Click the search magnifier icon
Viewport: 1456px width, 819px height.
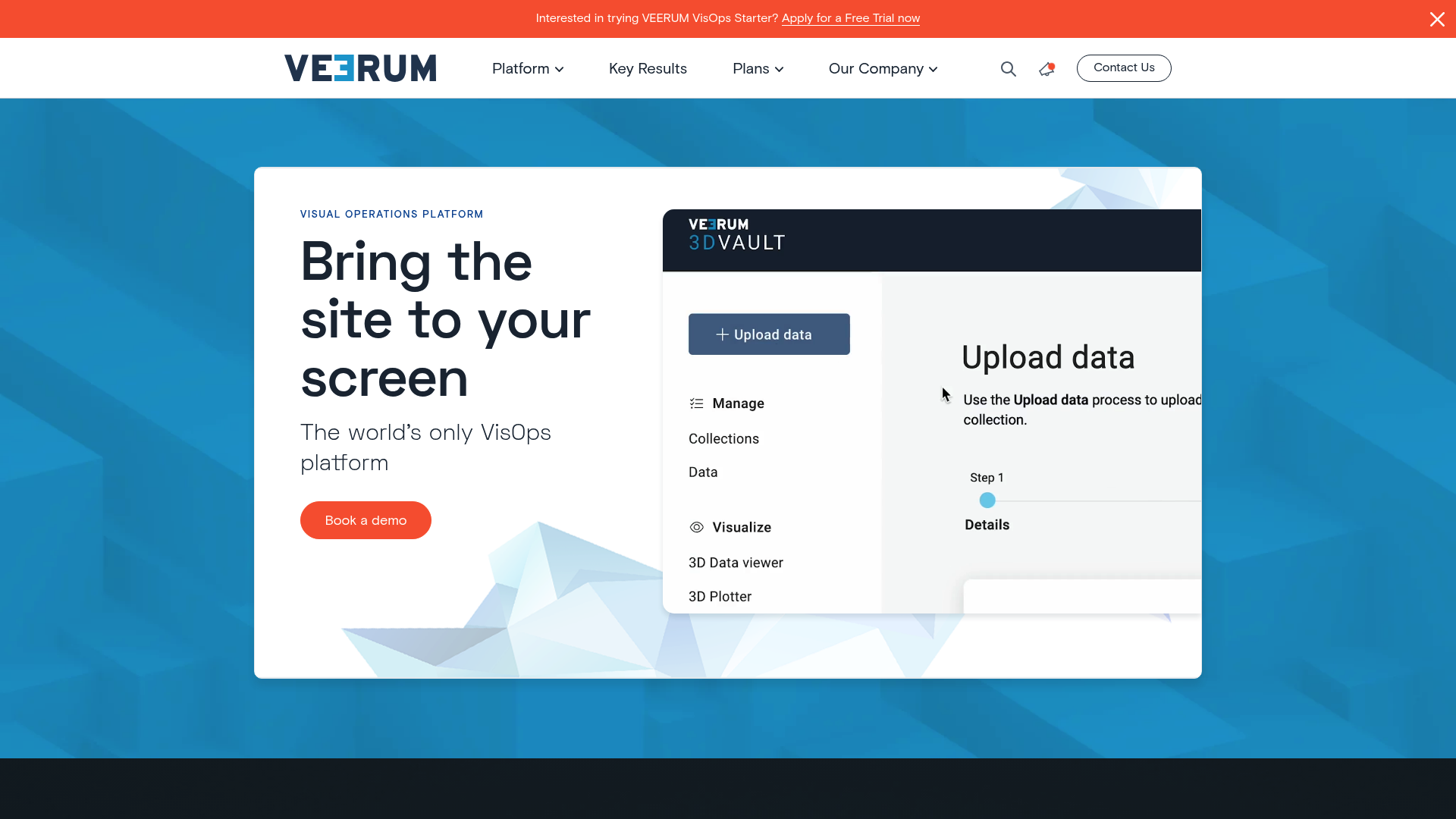[x=1008, y=69]
